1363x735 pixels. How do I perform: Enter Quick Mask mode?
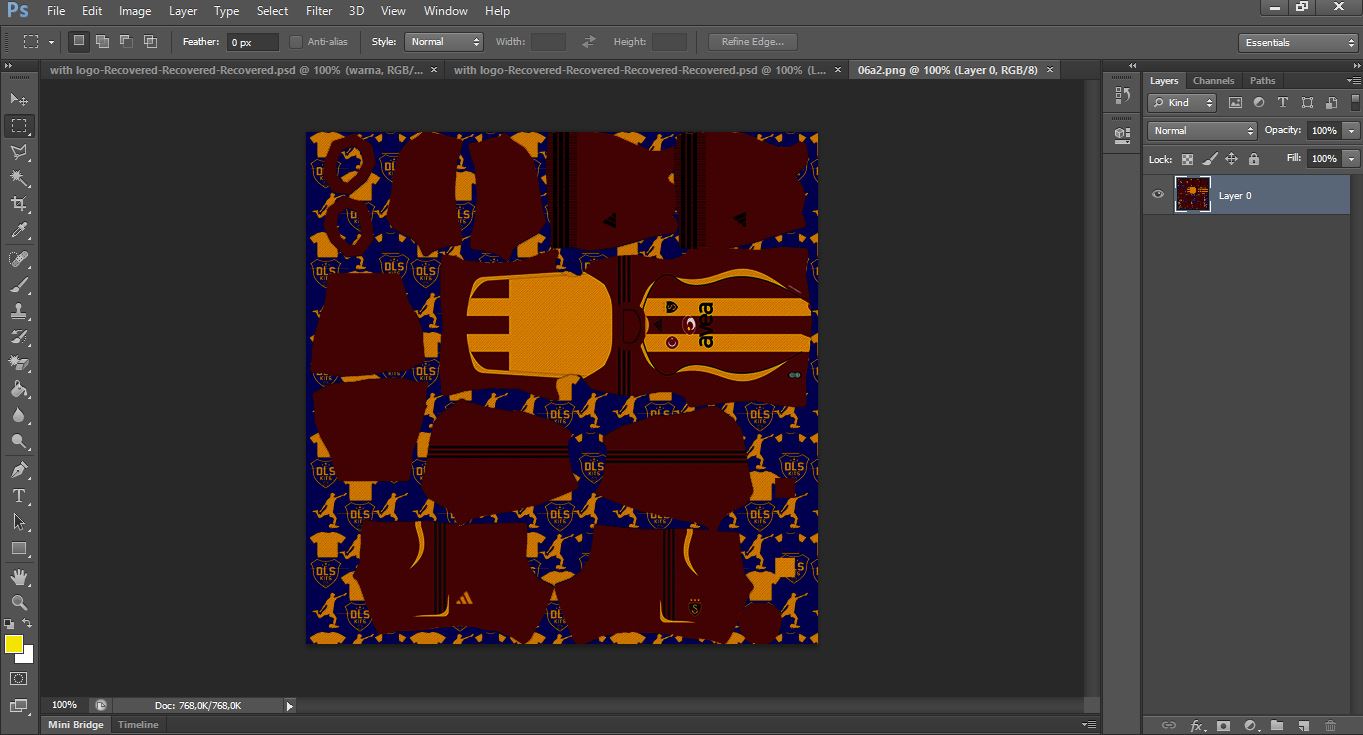19,678
